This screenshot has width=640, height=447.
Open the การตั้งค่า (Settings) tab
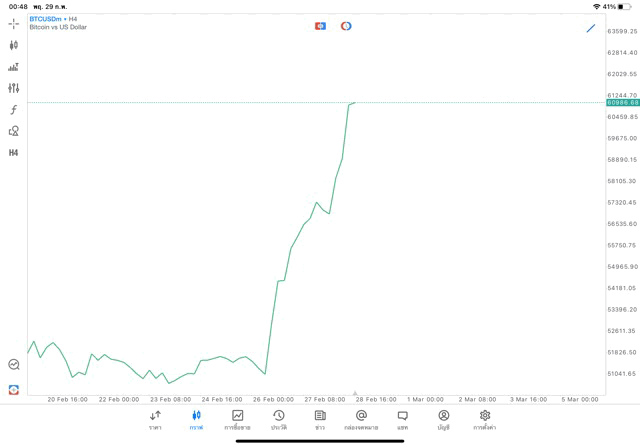[485, 419]
